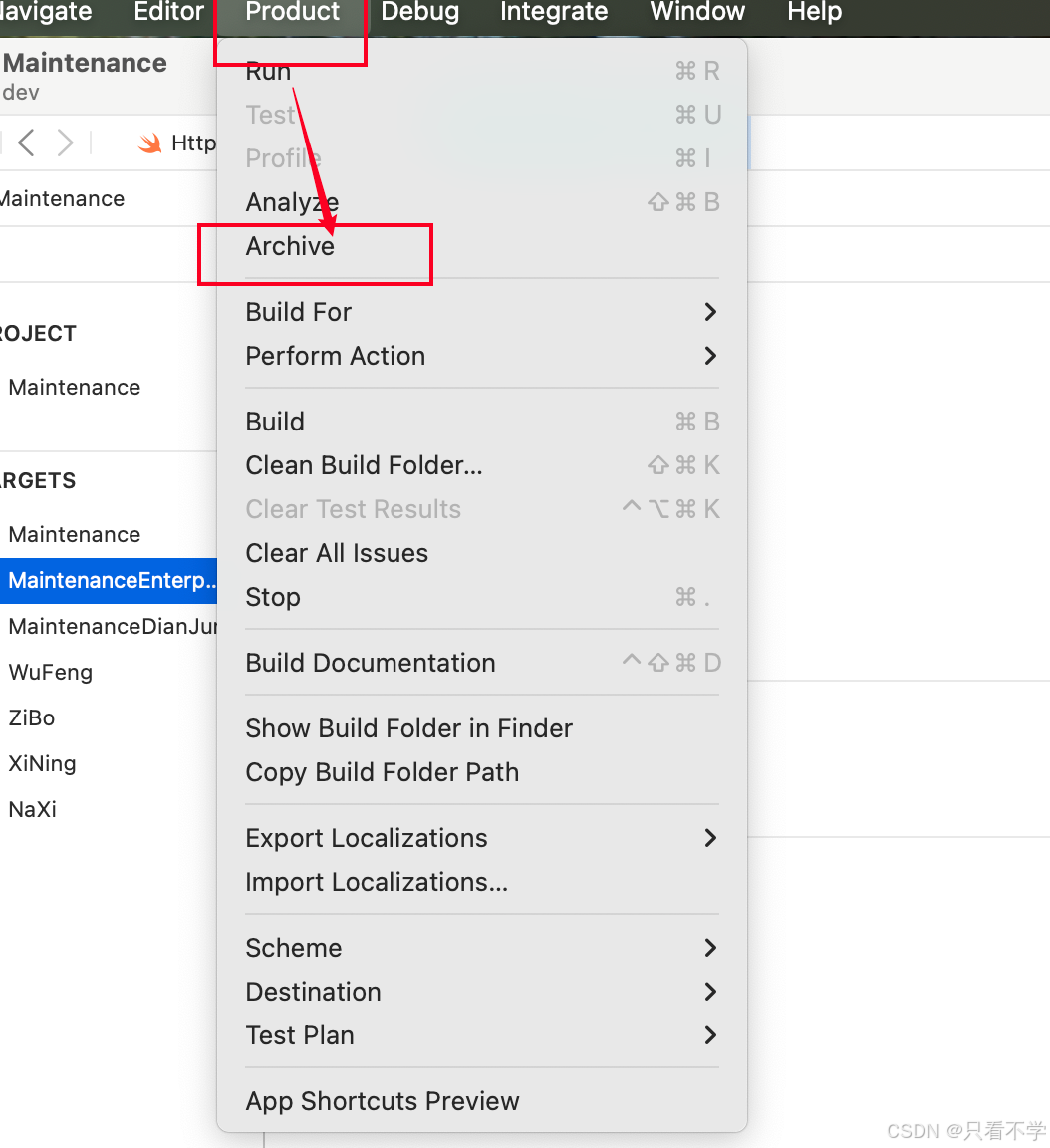Open the Editor menu

[169, 12]
